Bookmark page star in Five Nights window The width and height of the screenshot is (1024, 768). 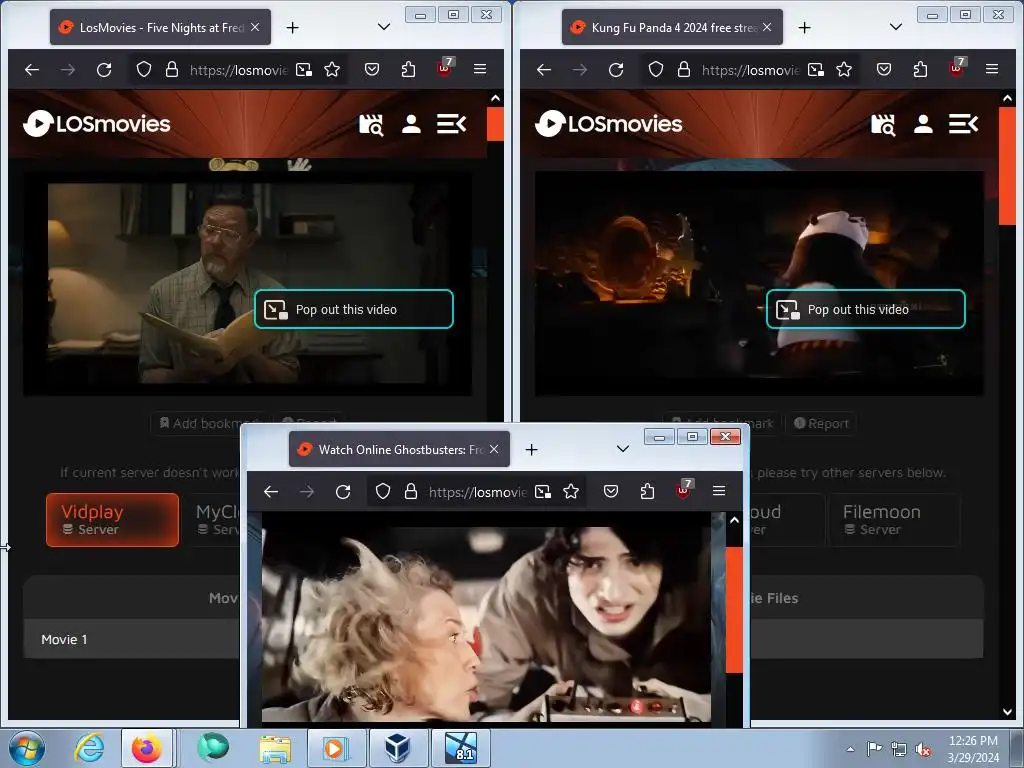tap(332, 69)
